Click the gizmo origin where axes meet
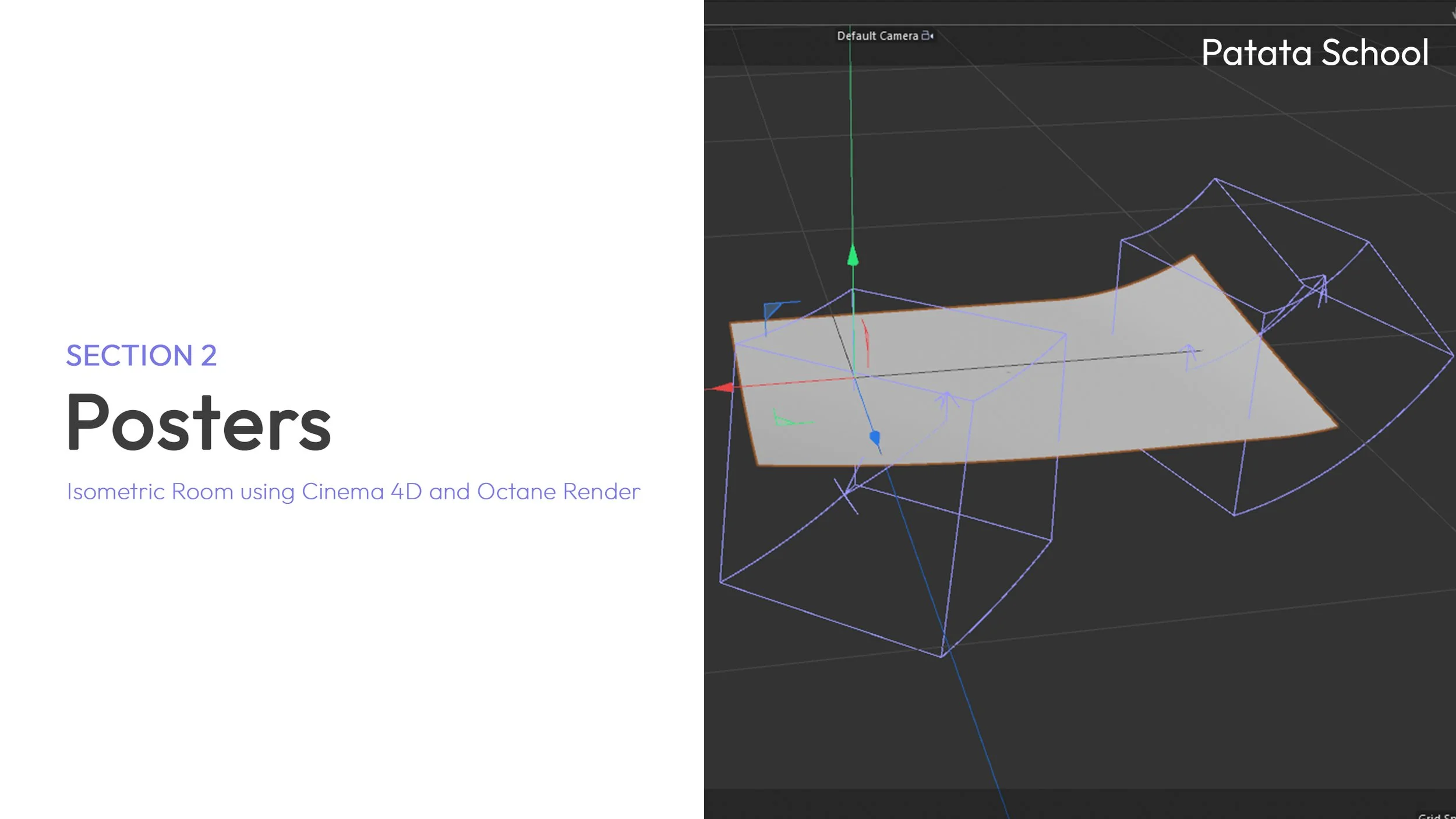 click(854, 376)
